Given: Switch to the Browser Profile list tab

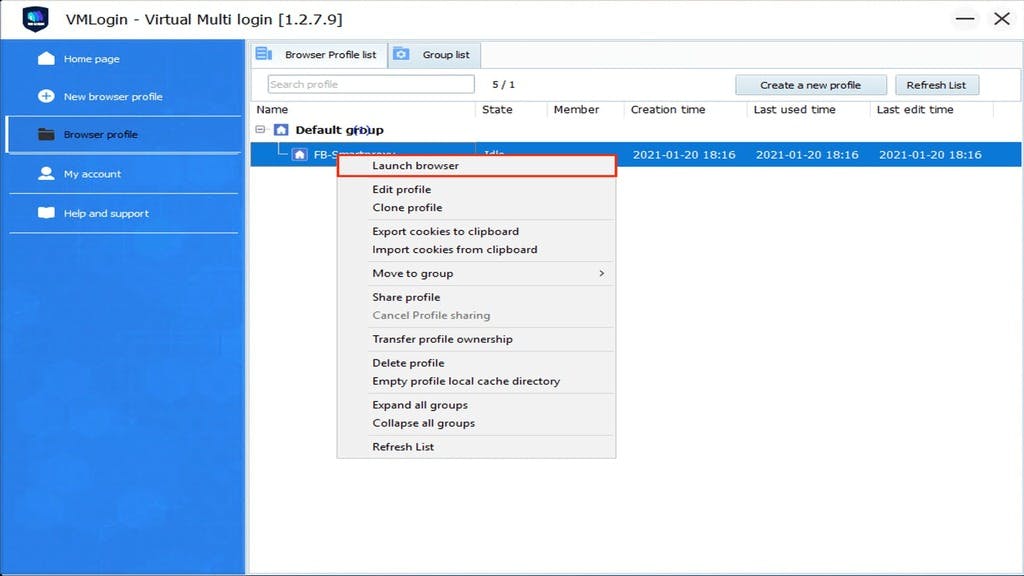Looking at the screenshot, I should click(319, 55).
